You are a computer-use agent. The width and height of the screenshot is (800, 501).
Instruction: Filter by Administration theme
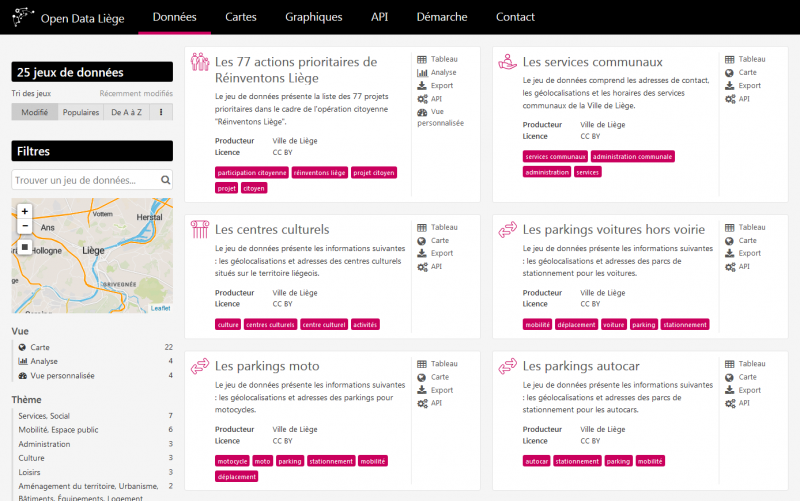pos(95,444)
